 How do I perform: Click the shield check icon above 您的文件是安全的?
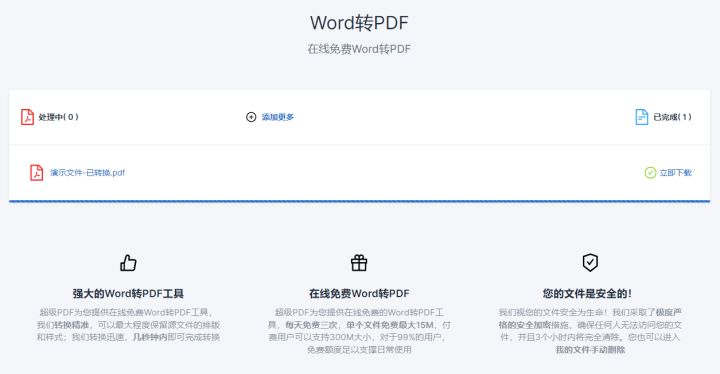(590, 262)
